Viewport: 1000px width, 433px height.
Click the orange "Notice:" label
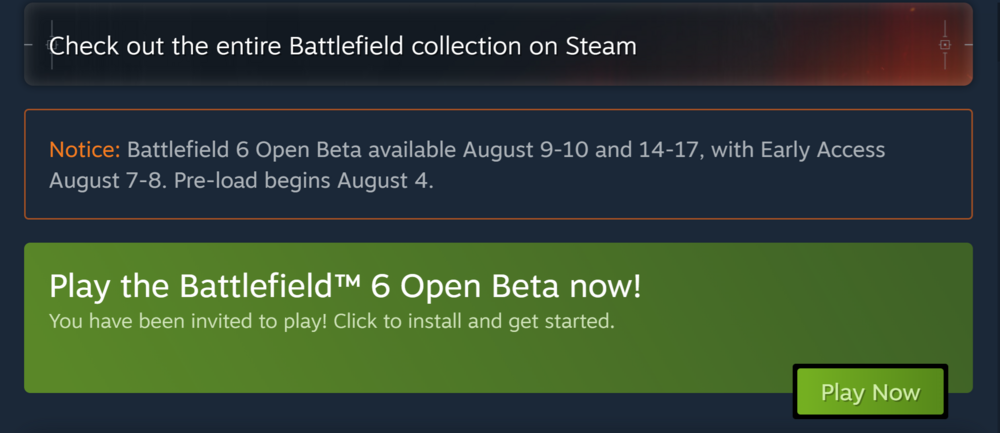85,151
